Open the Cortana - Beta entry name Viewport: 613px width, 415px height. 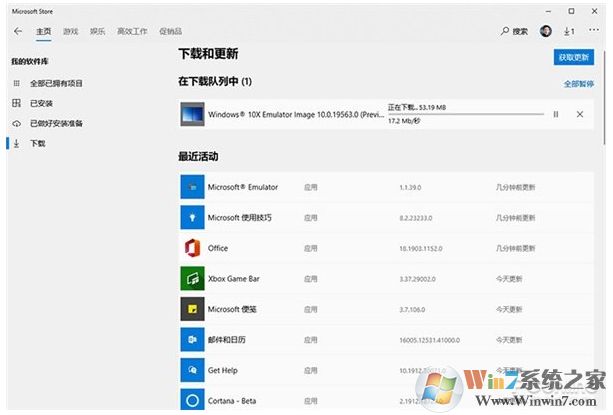[232, 401]
